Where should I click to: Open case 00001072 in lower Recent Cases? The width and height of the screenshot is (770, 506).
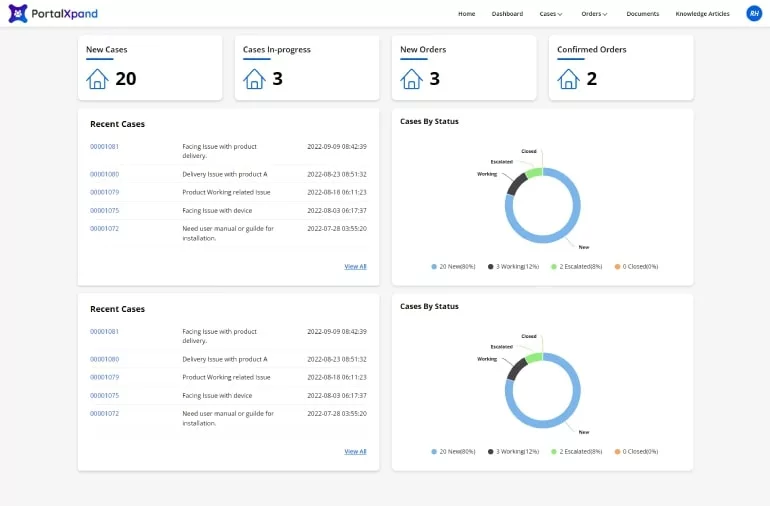(x=104, y=414)
